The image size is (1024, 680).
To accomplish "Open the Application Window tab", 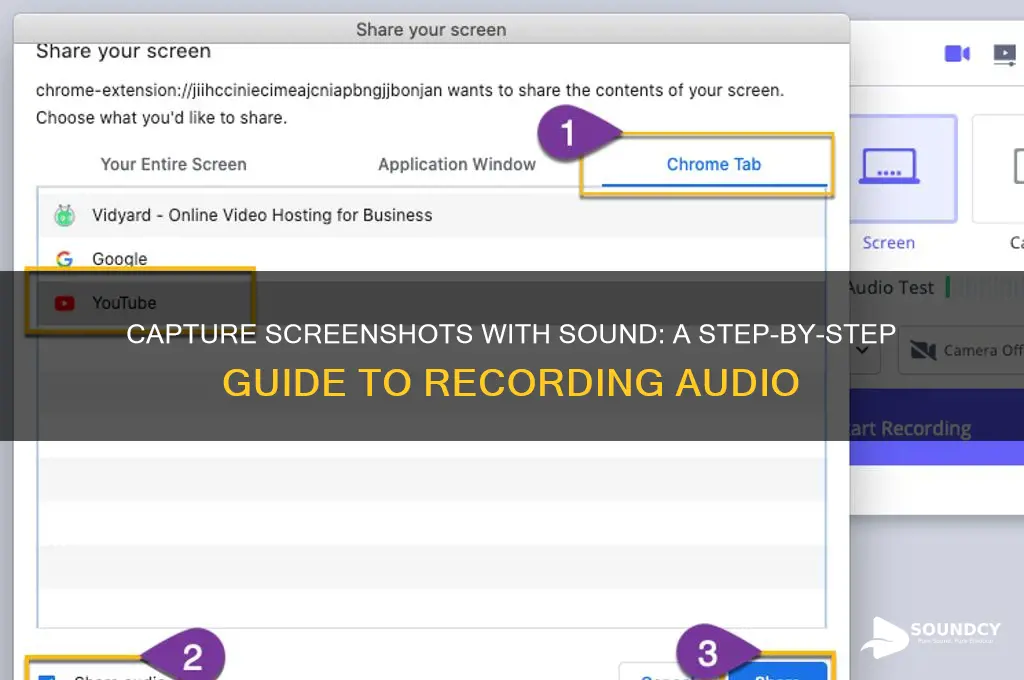I will click(456, 165).
